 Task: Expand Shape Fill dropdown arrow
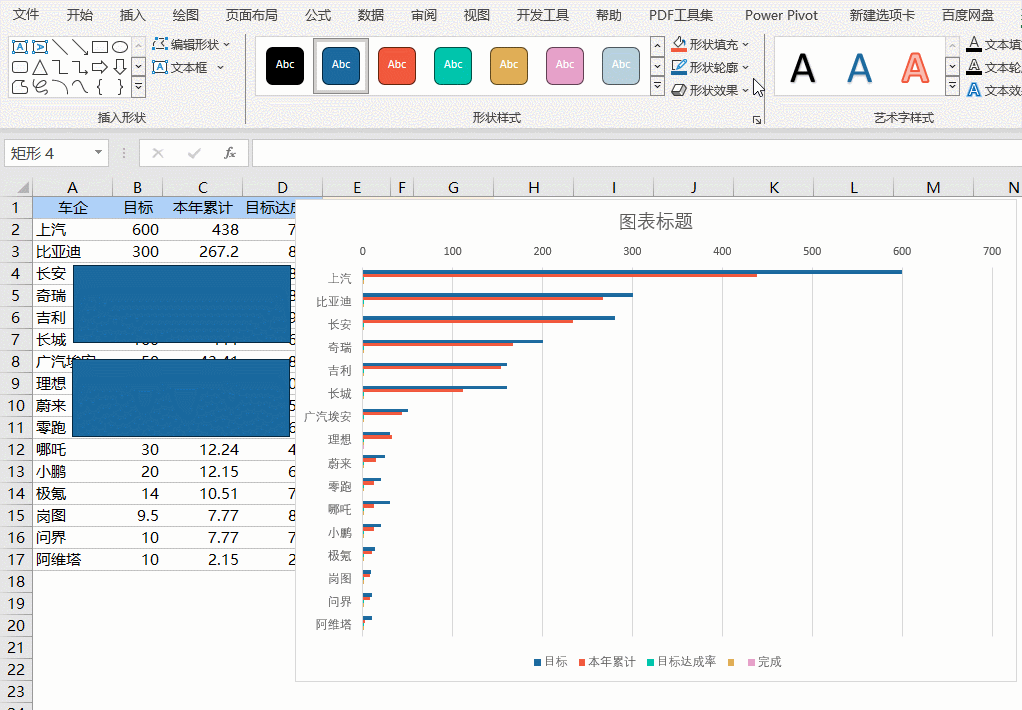tap(746, 44)
